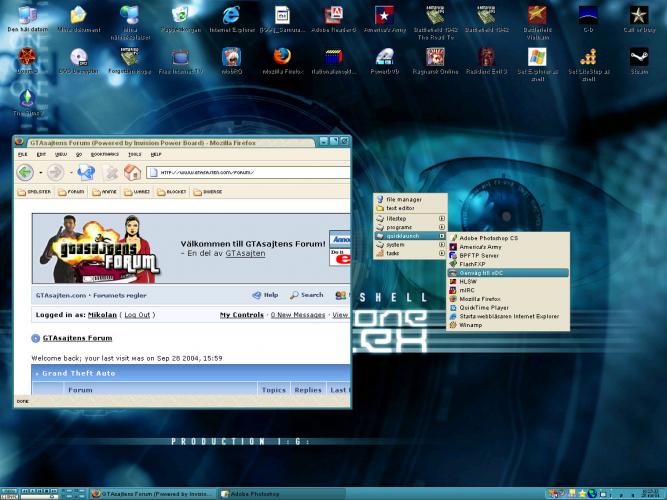Screen dimensions: 667x500
Task: Open the Adobe Reader 6 desktop icon
Action: coord(336,16)
